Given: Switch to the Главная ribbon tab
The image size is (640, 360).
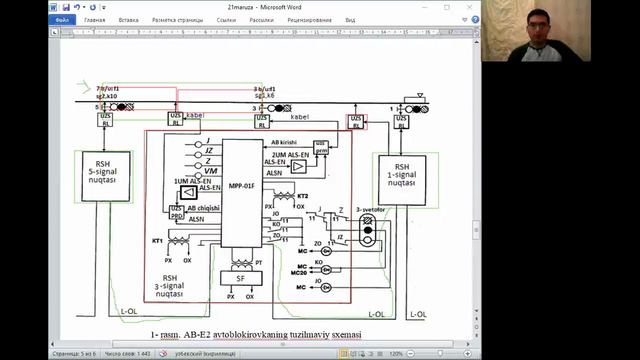Looking at the screenshot, I should coord(95,20).
